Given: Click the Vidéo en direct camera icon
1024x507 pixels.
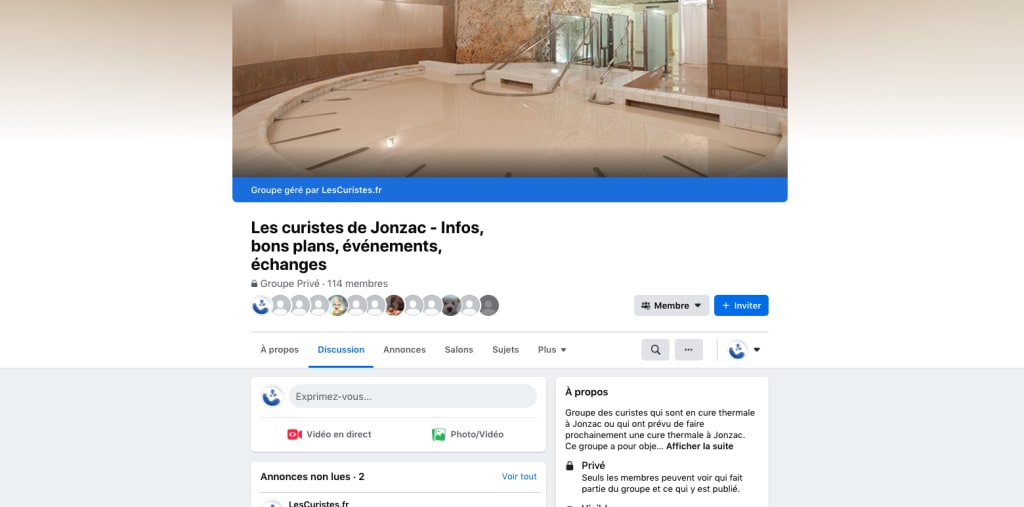Looking at the screenshot, I should click(295, 434).
